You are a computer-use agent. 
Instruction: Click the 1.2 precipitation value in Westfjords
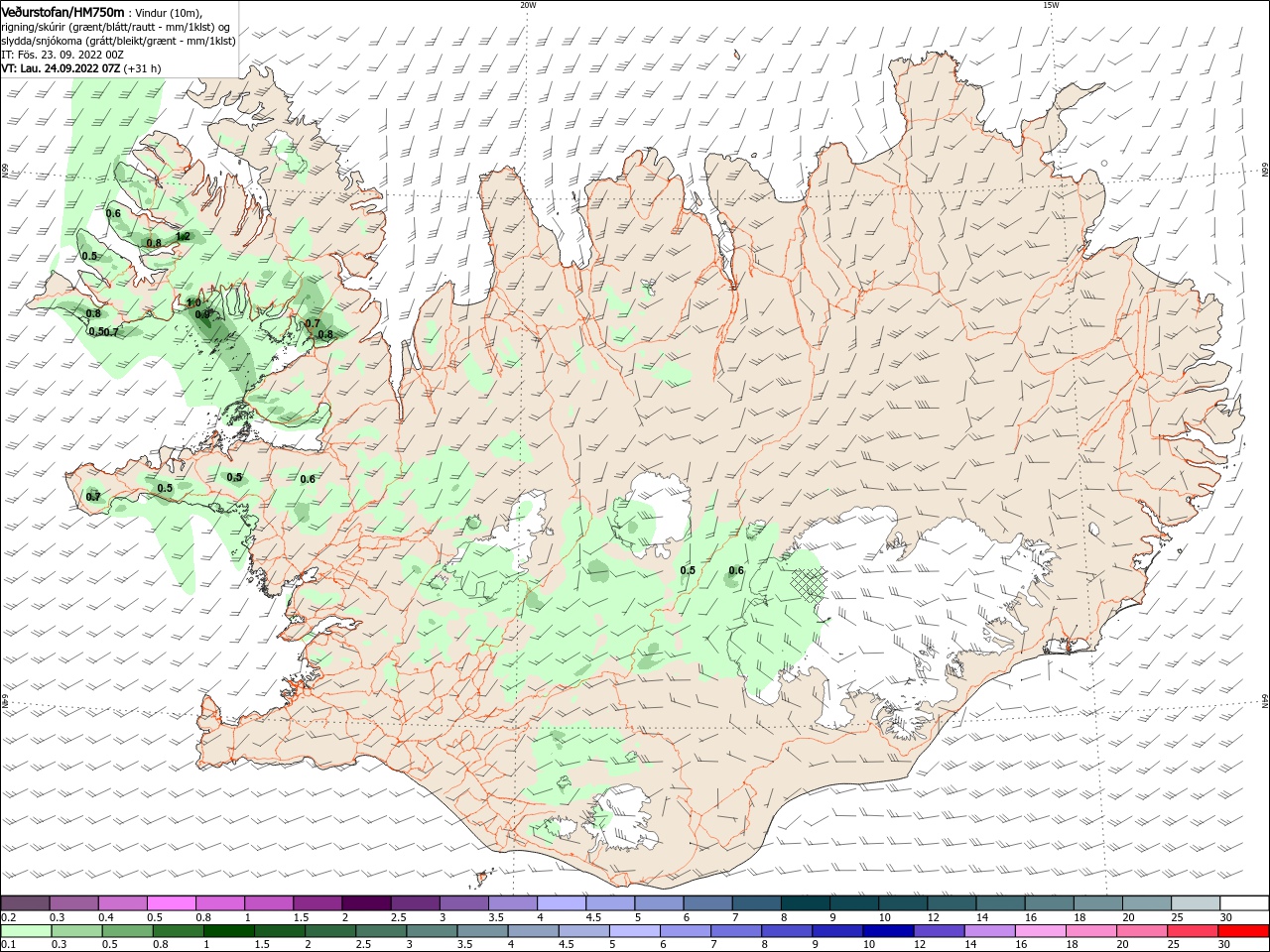[x=183, y=236]
